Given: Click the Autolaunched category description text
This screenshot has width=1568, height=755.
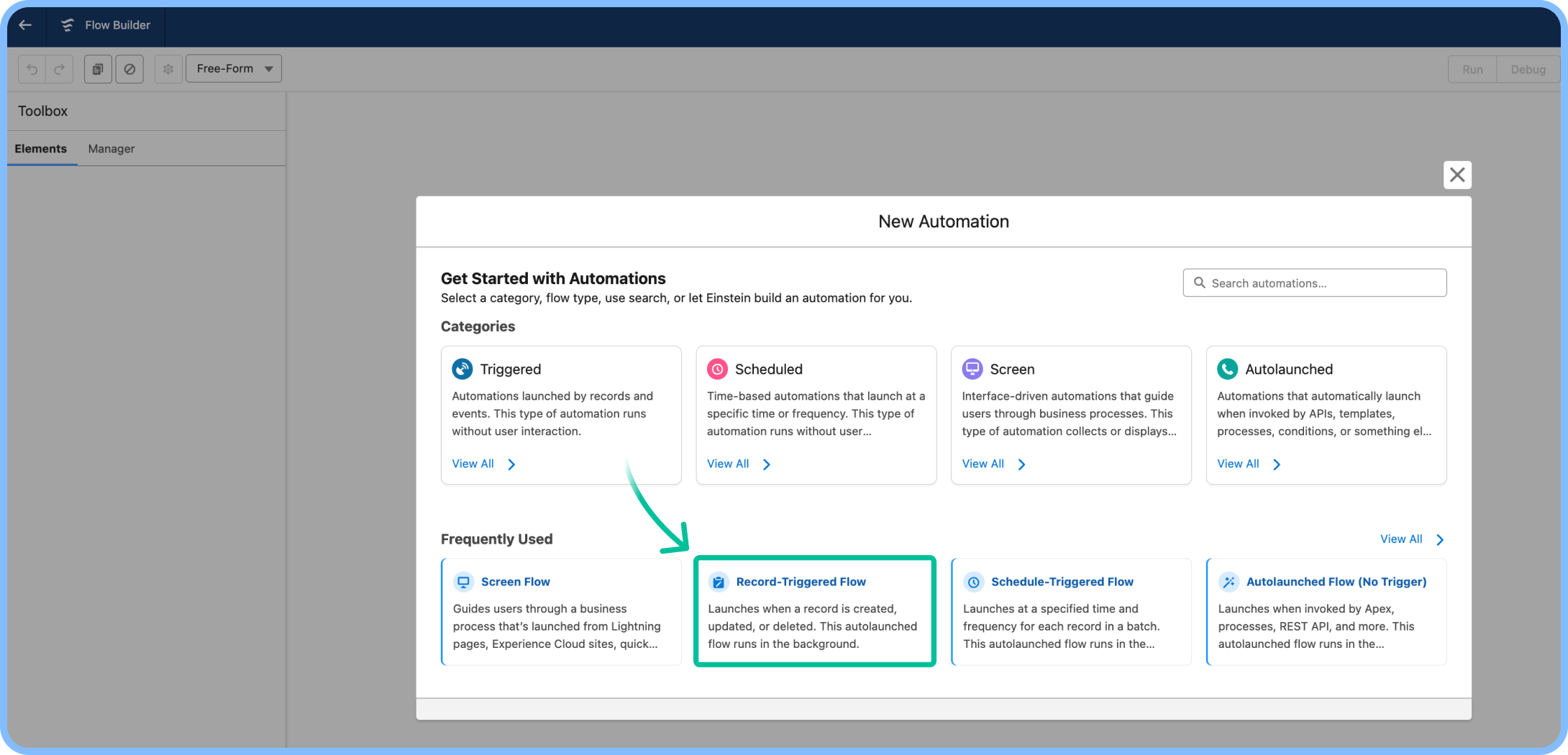Looking at the screenshot, I should point(1324,413).
